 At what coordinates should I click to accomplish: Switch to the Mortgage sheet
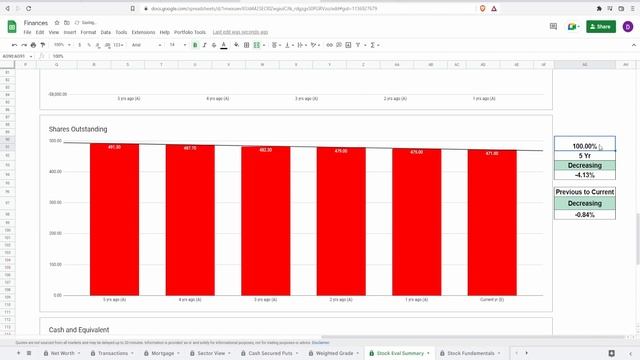162,353
